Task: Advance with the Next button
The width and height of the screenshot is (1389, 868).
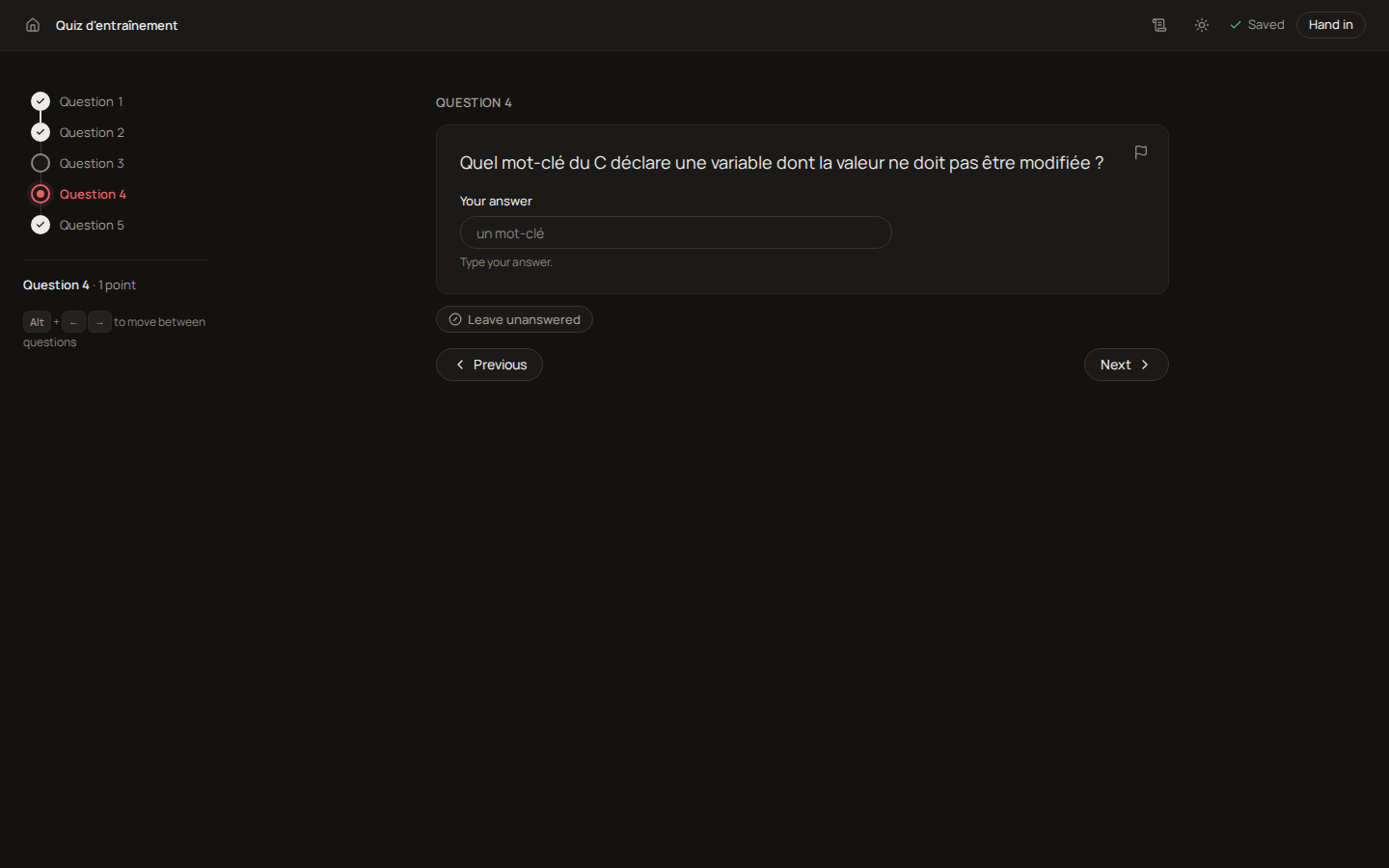Action: 1127,365
